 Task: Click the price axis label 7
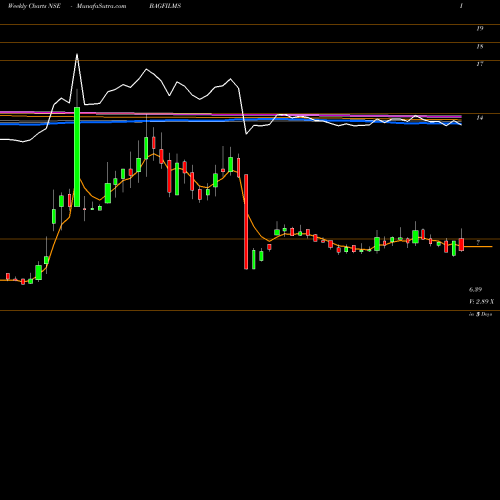pos(478,243)
